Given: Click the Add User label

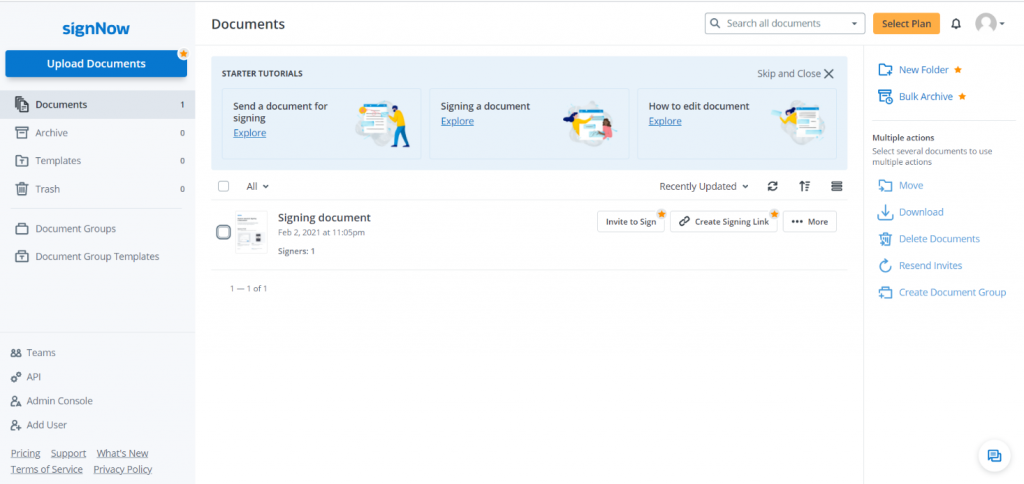Looking at the screenshot, I should coord(47,425).
